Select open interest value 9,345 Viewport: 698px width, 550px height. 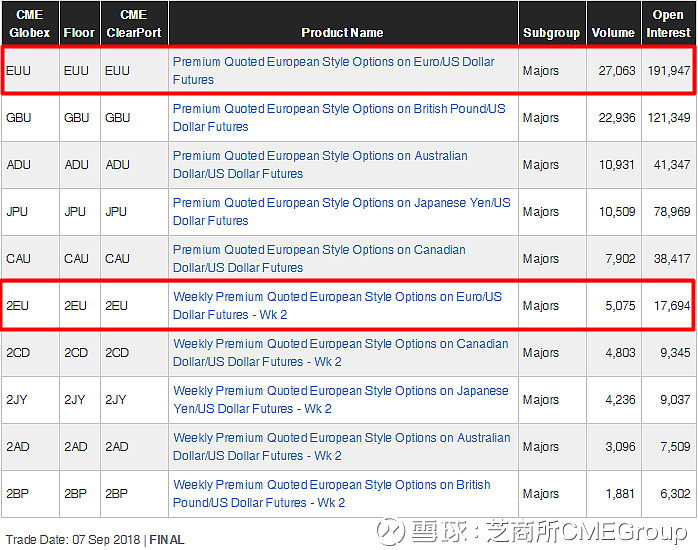[x=675, y=353]
